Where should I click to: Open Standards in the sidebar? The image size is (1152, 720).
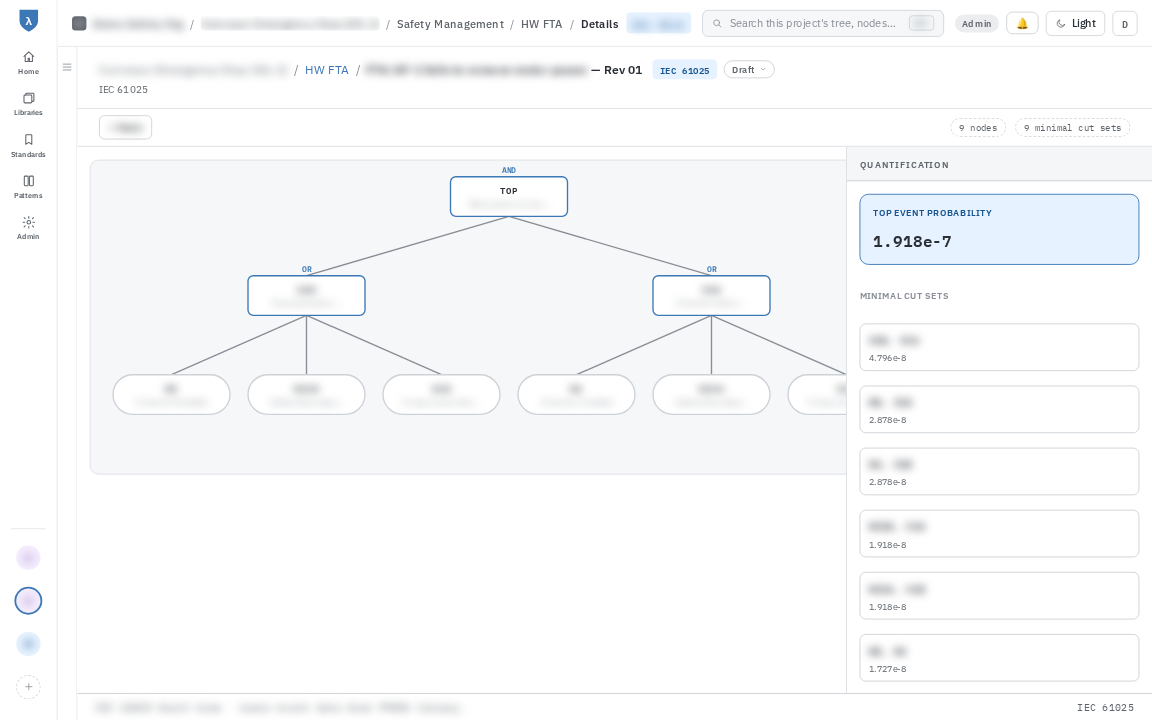click(28, 145)
